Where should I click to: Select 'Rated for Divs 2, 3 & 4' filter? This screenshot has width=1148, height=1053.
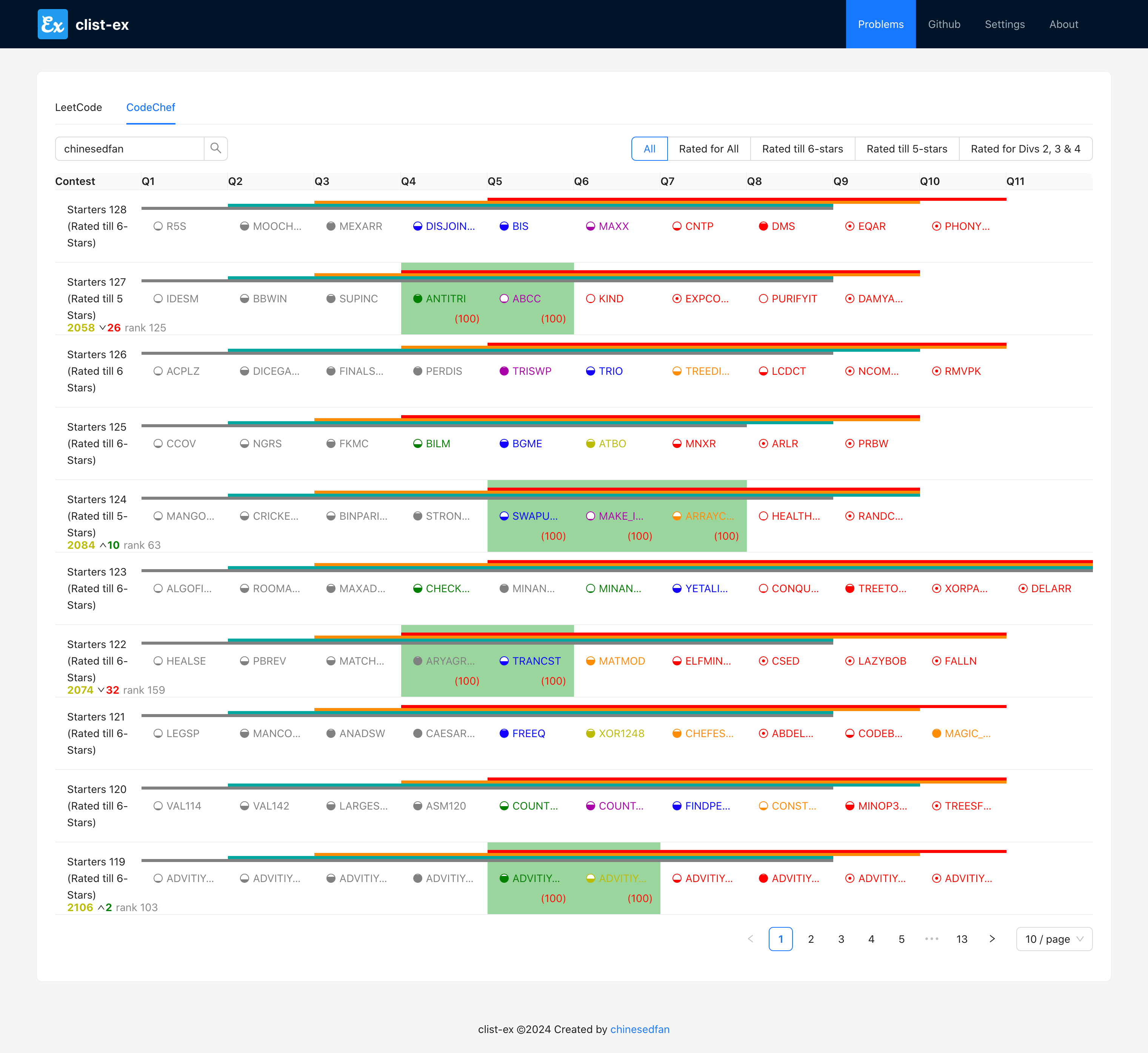[1025, 149]
